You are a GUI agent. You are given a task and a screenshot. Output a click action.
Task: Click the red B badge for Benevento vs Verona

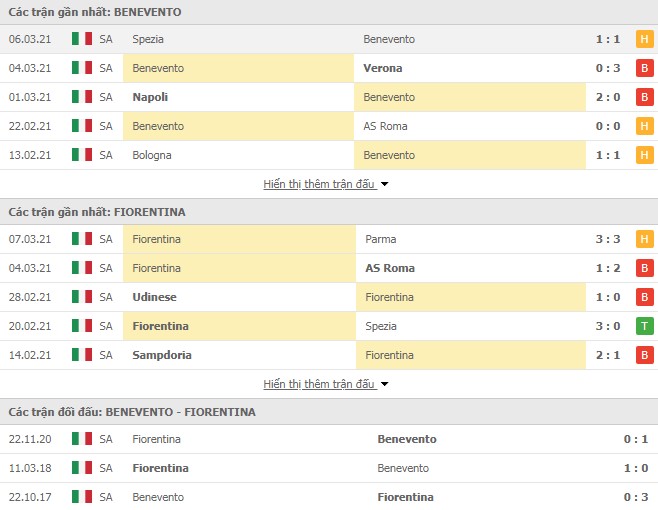coord(644,68)
